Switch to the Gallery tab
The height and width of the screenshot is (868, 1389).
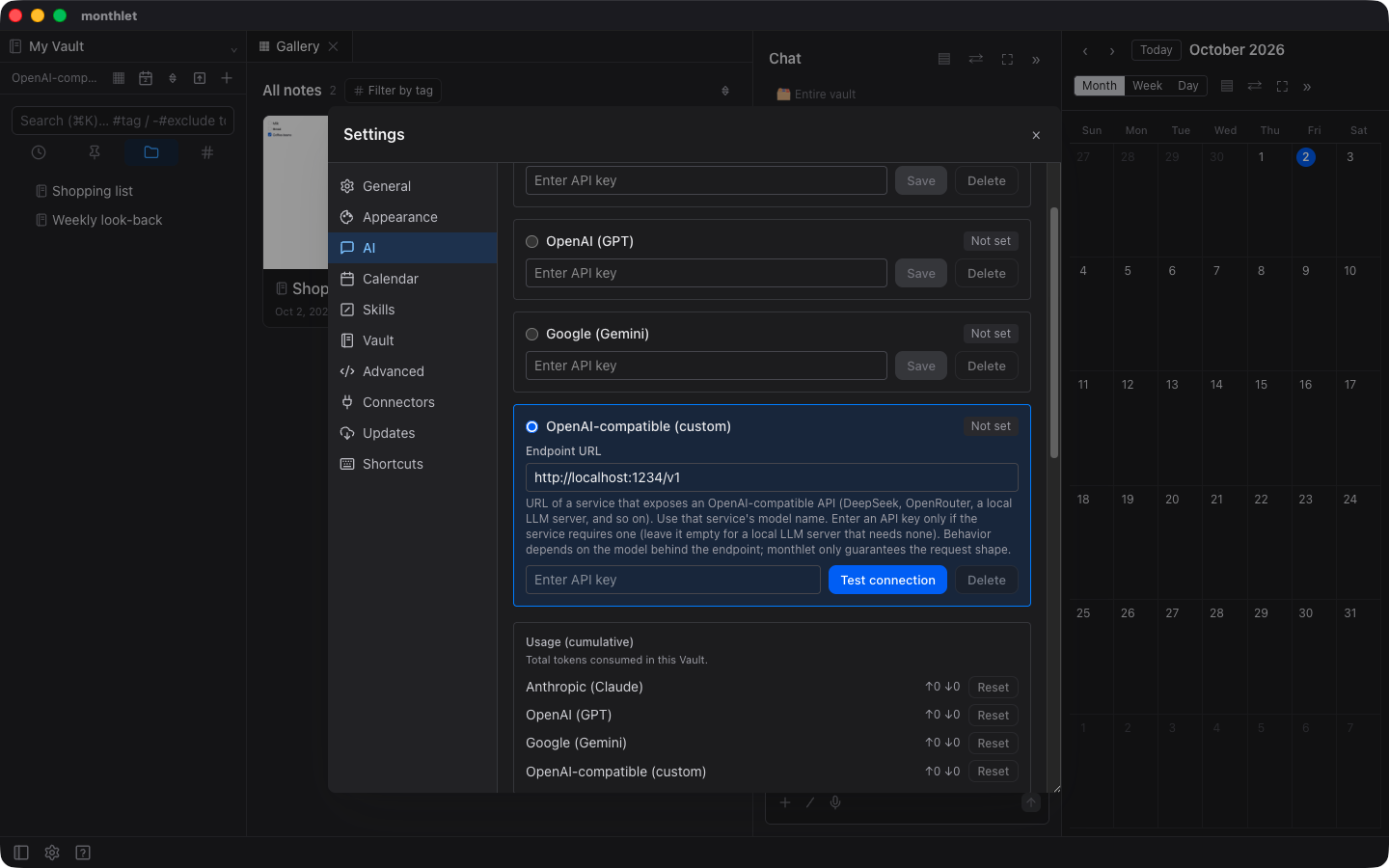click(x=299, y=46)
